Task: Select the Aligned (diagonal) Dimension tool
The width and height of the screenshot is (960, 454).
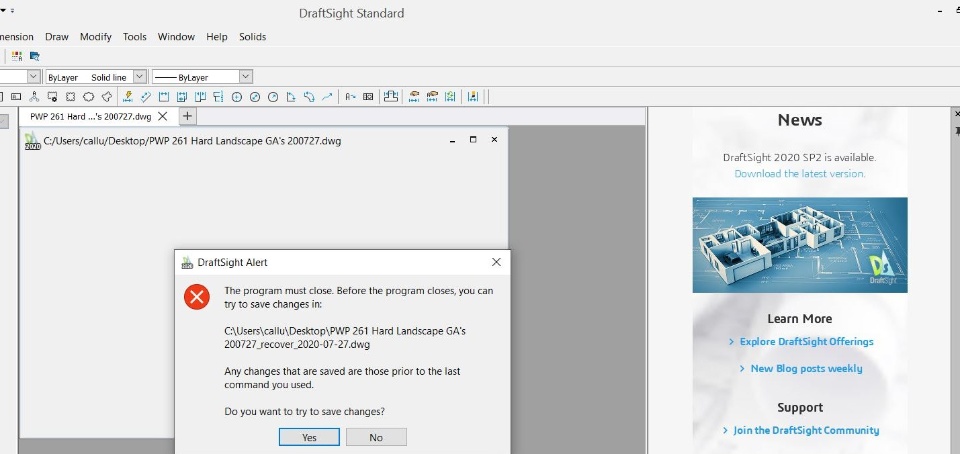Action: pyautogui.click(x=146, y=97)
